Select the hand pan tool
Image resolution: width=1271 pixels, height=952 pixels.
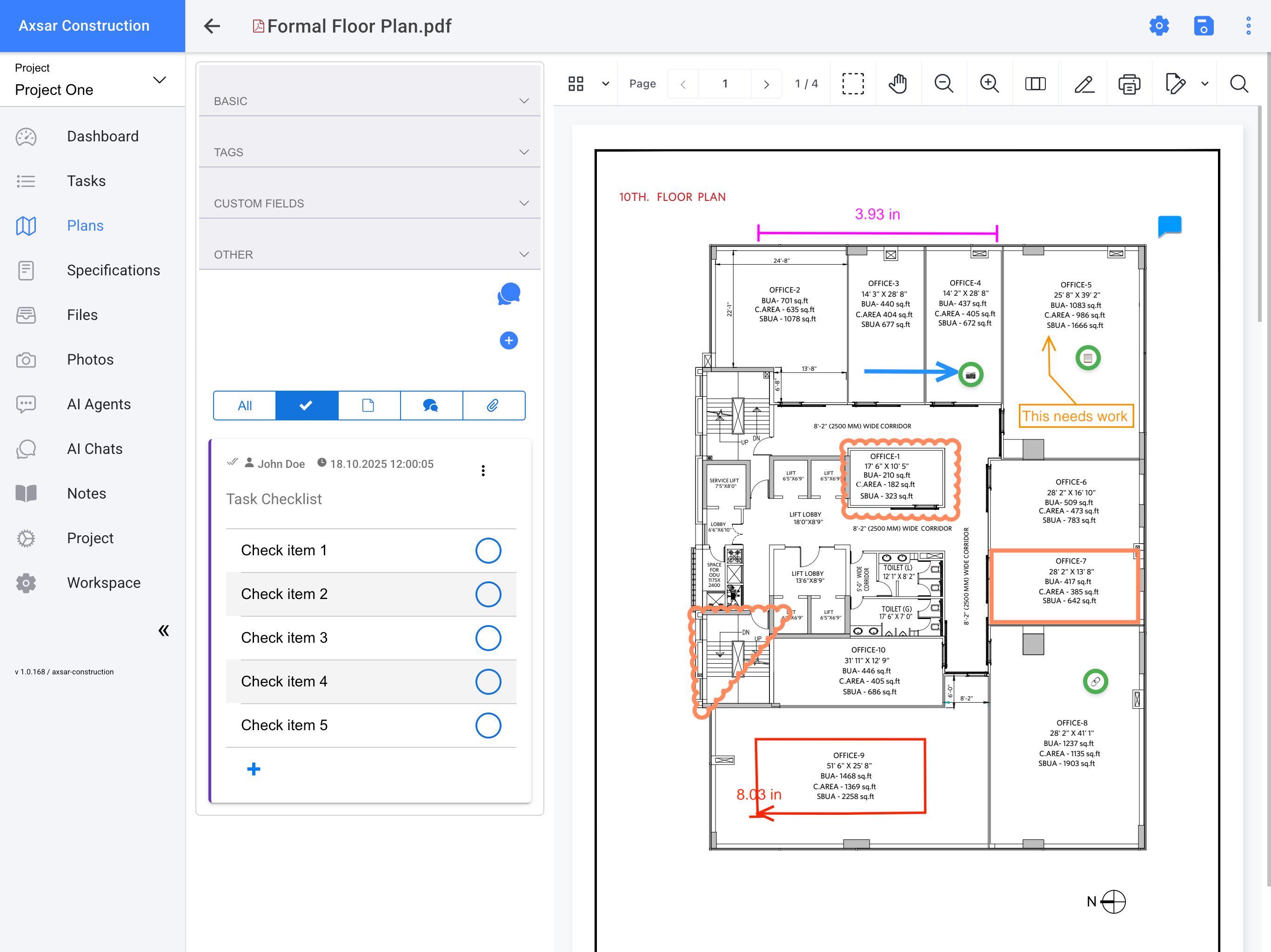[x=897, y=84]
